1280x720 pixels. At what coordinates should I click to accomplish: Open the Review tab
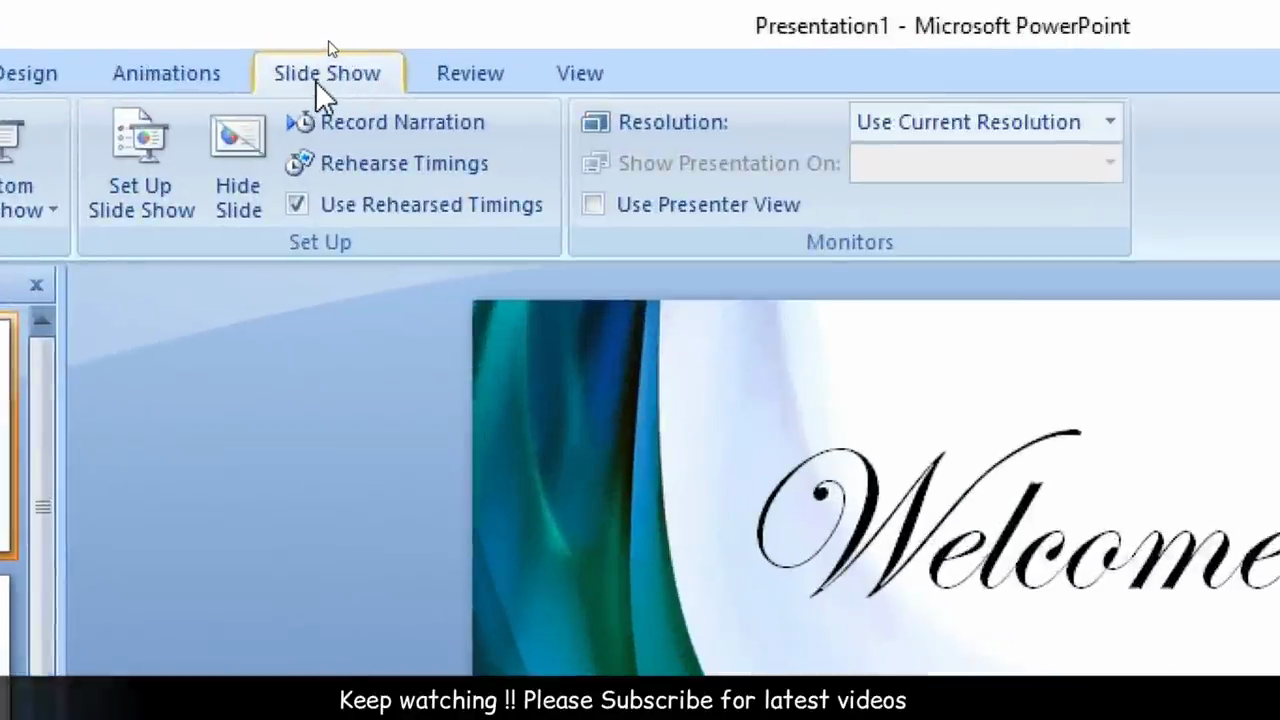(x=470, y=73)
